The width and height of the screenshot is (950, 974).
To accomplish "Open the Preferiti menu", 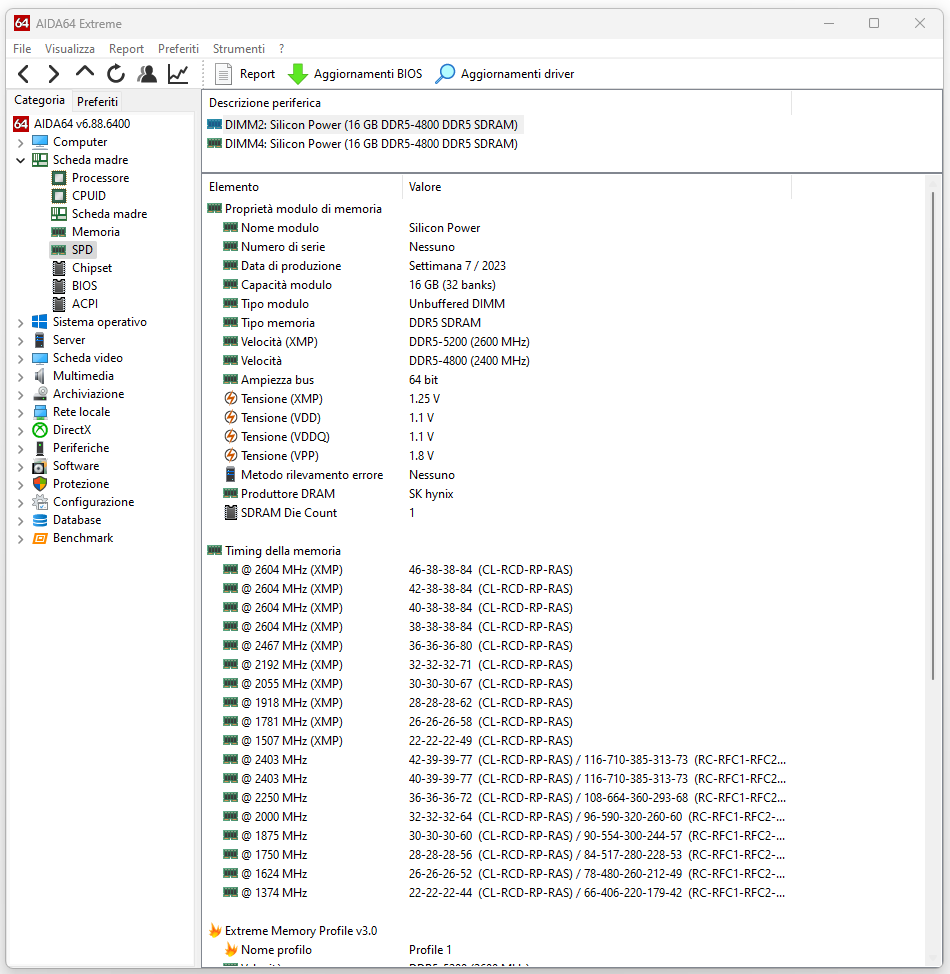I will 178,48.
